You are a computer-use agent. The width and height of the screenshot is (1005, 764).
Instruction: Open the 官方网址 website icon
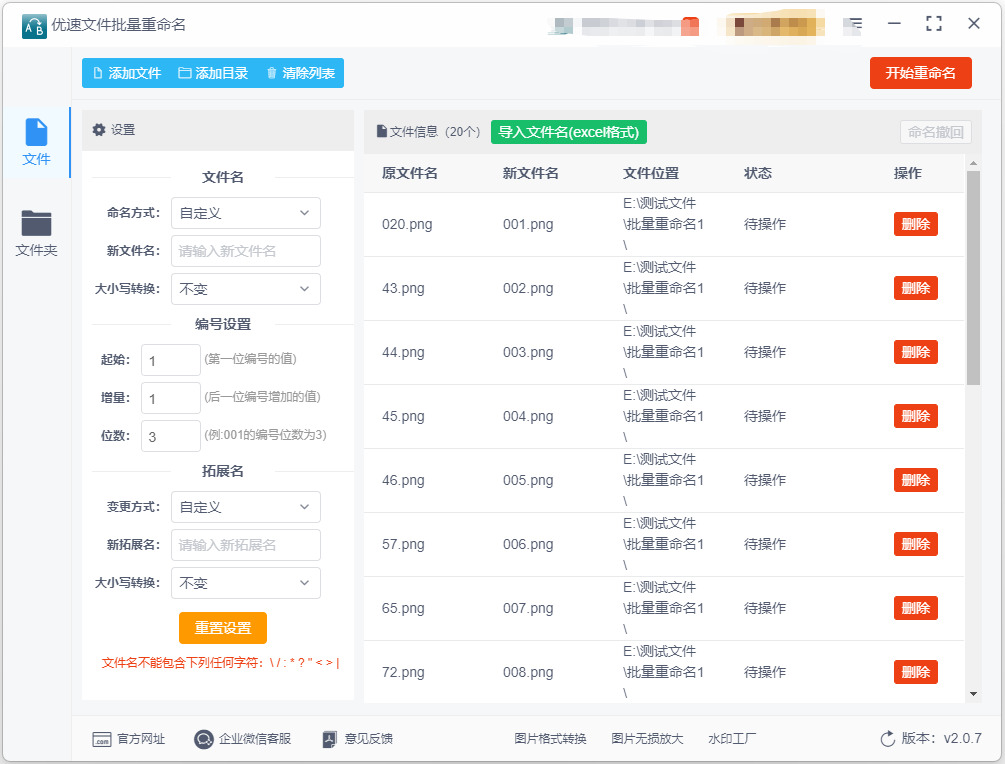point(101,739)
